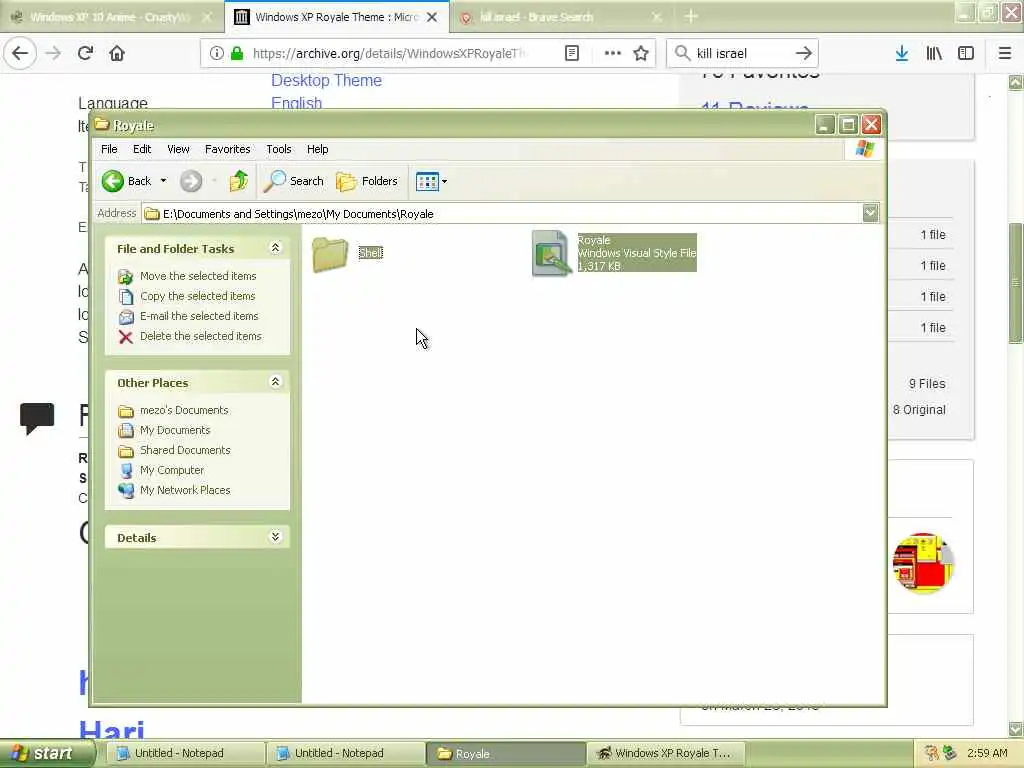Image resolution: width=1024 pixels, height=768 pixels.
Task: Click Delete the selected items
Action: click(200, 336)
